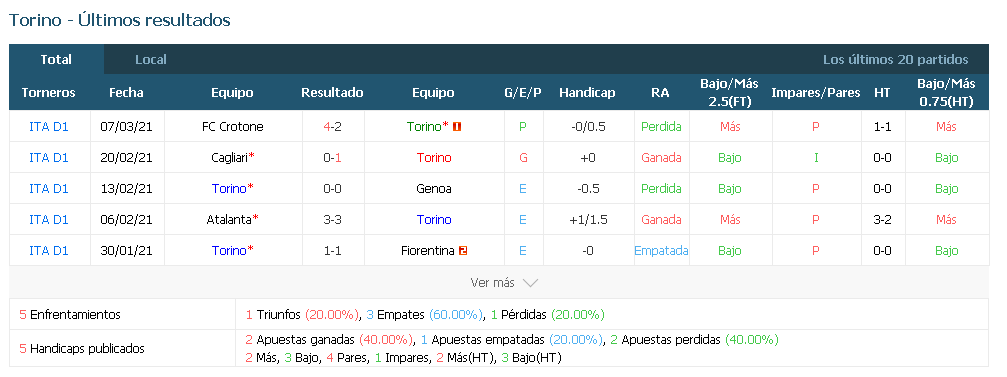Click the Ver más text

493,283
